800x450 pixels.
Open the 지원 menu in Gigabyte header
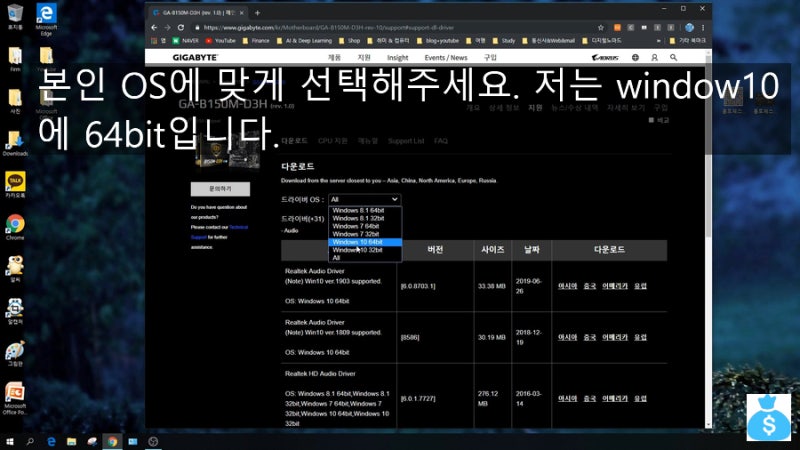pos(364,58)
